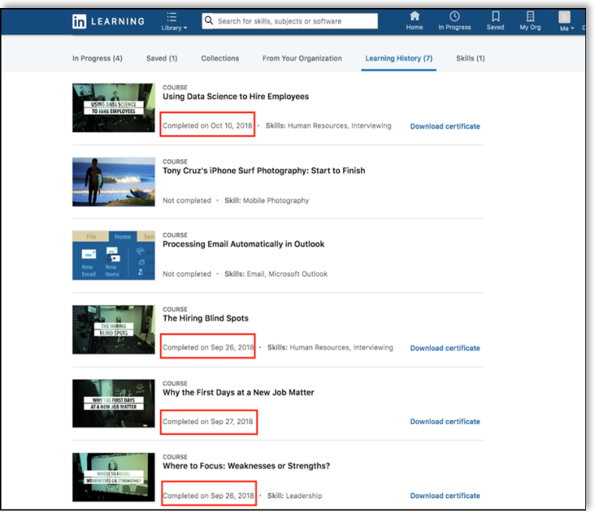Click 'Skill: Leadership' text
The width and height of the screenshot is (595, 512).
point(294,496)
